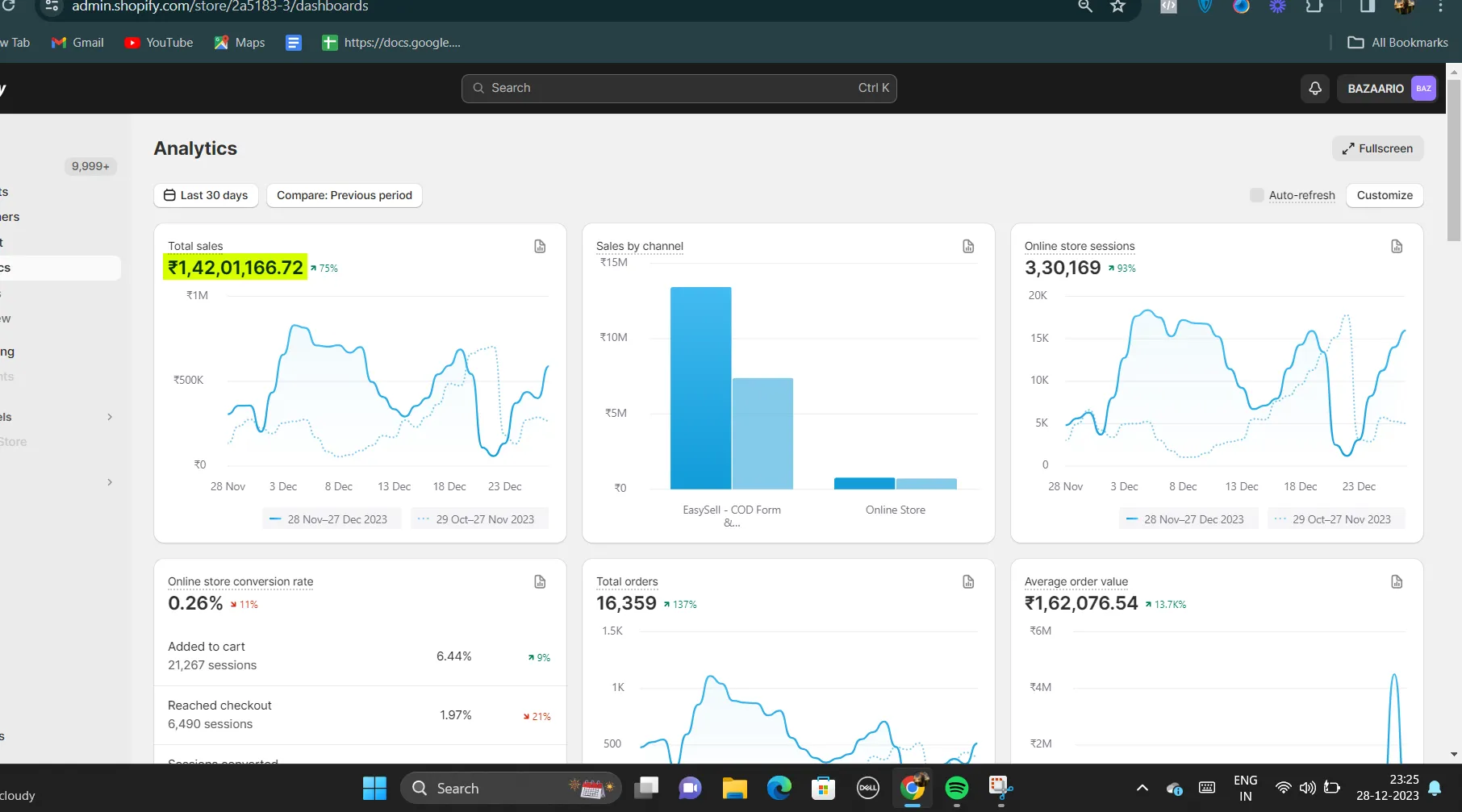1462x812 pixels.
Task: Open the YouTube bookmark
Action: pyautogui.click(x=159, y=43)
